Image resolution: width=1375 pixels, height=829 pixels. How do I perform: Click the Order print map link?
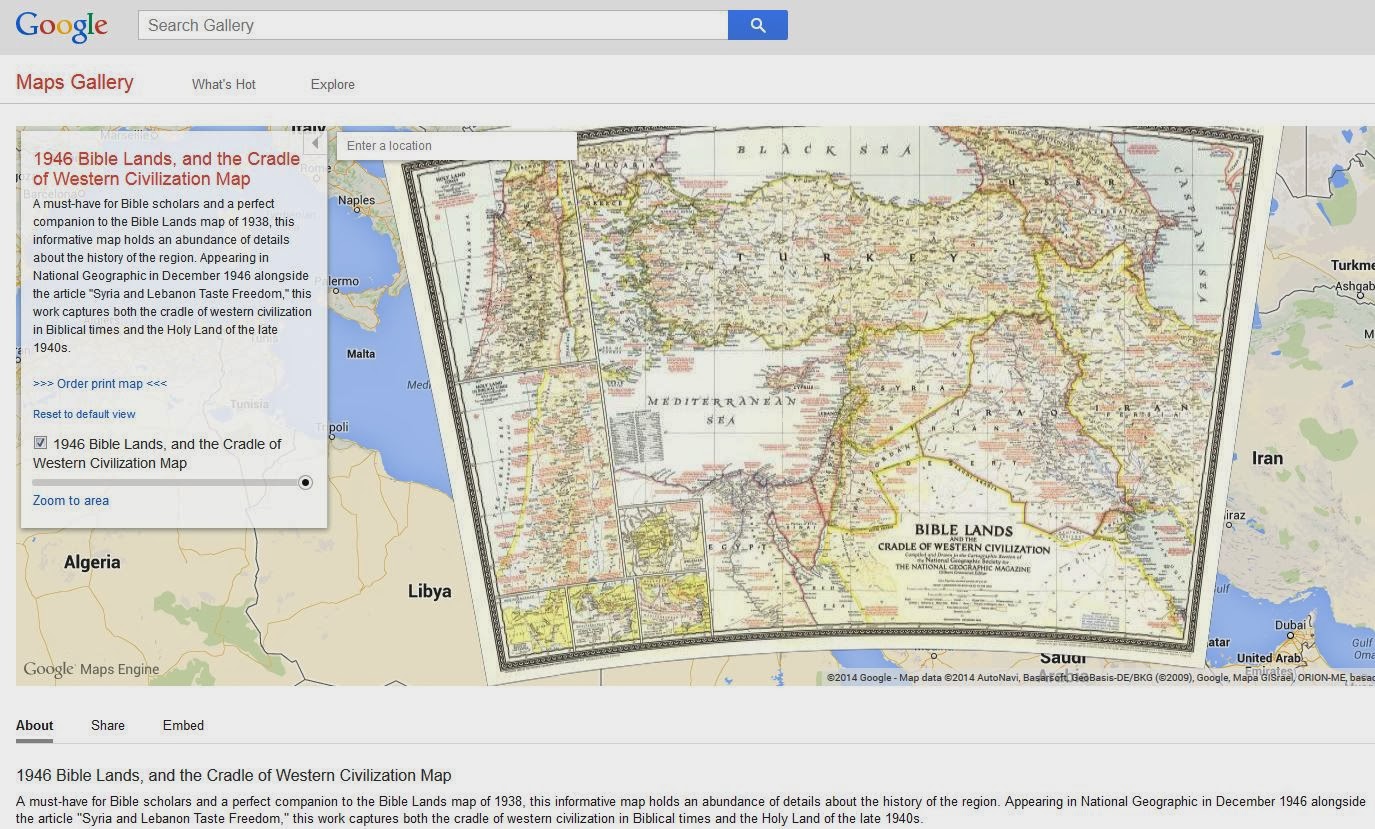click(x=99, y=383)
